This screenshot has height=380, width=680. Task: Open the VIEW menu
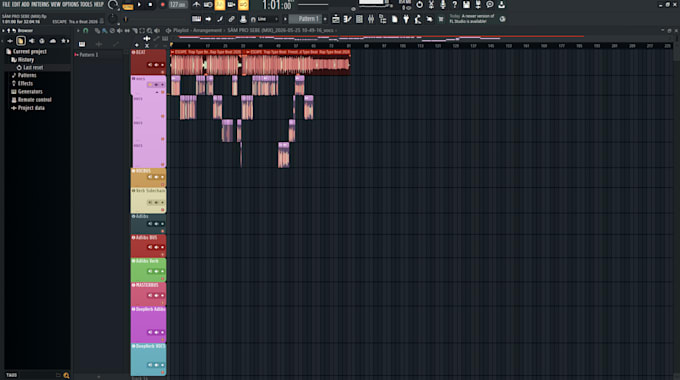point(56,4)
